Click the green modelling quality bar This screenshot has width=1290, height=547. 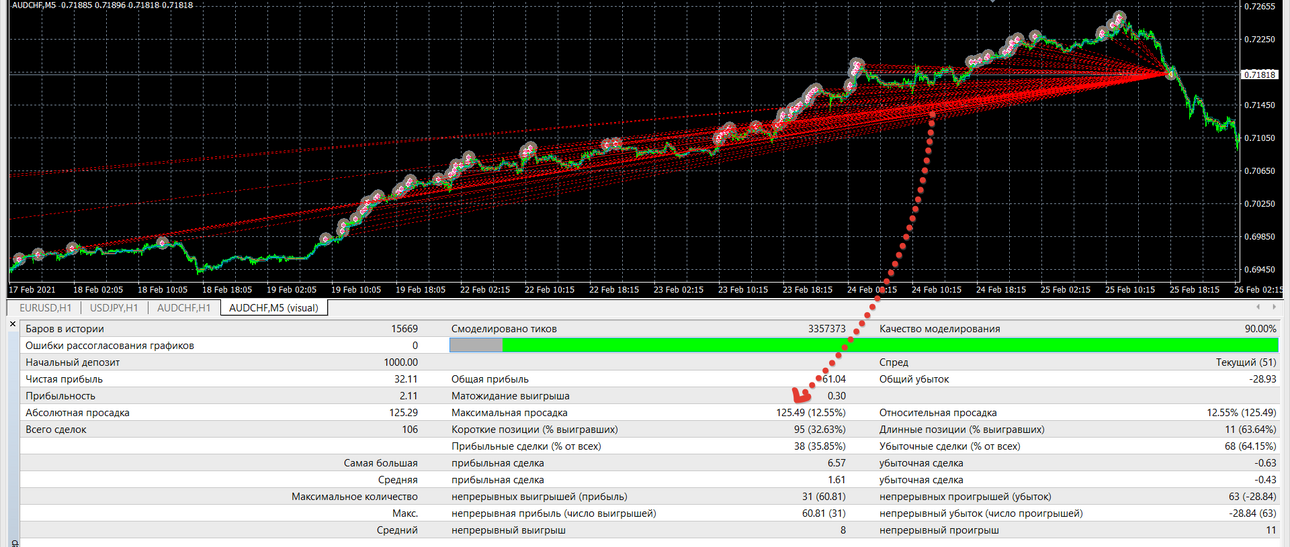890,345
